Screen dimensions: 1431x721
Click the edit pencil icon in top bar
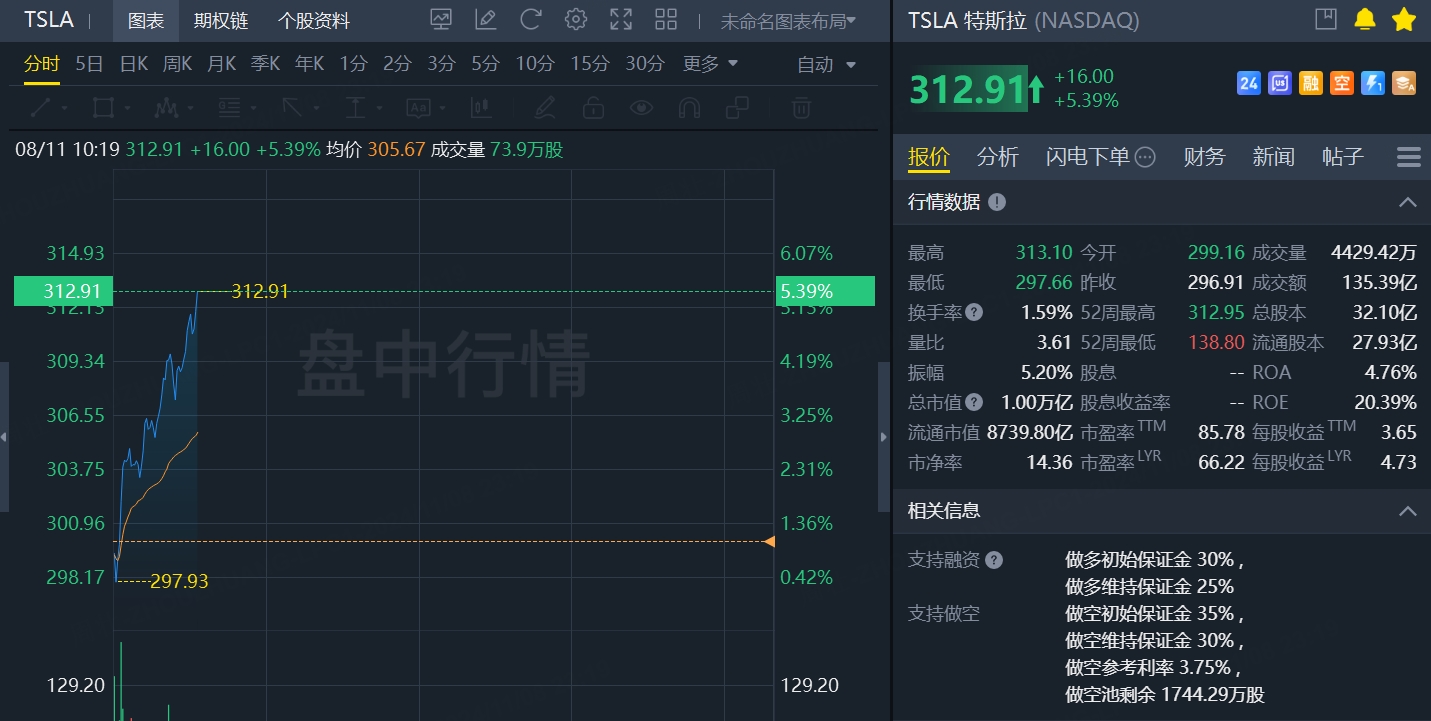tap(485, 19)
